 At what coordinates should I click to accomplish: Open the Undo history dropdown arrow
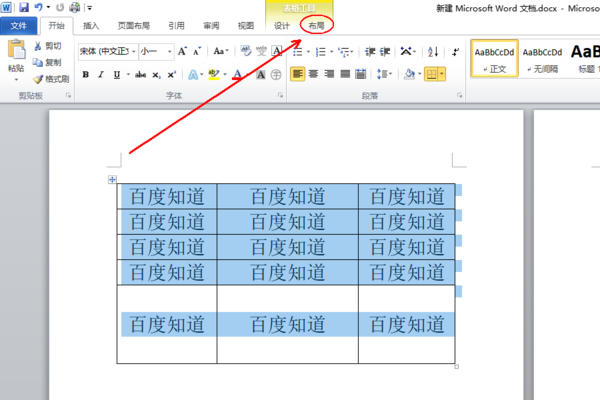[48, 7]
